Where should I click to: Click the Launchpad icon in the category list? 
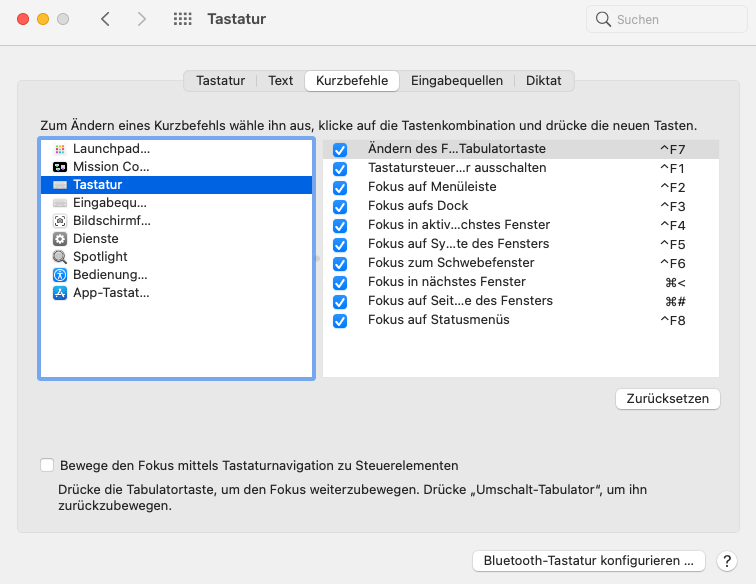pos(60,149)
